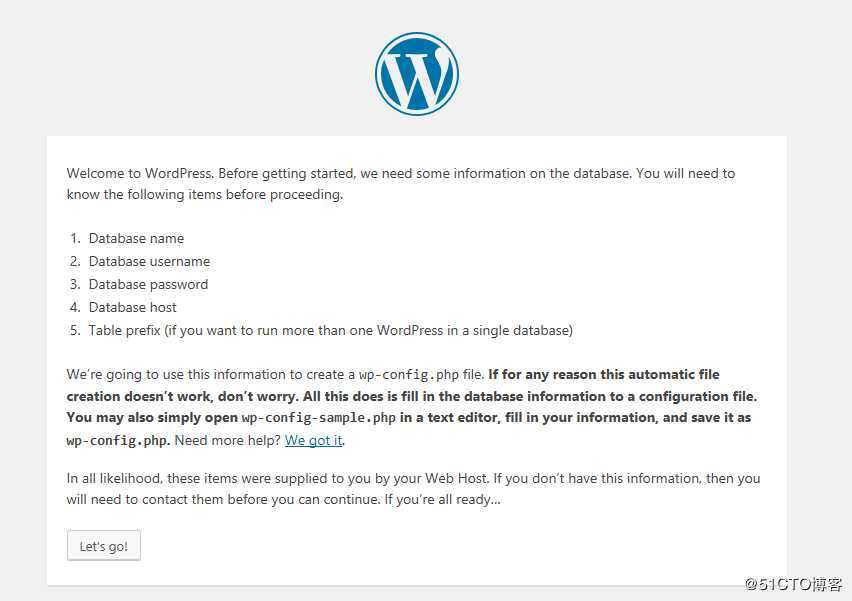Click the "Web Host" words in last paragraph
Viewport: 852px width, 601px height.
coord(455,478)
